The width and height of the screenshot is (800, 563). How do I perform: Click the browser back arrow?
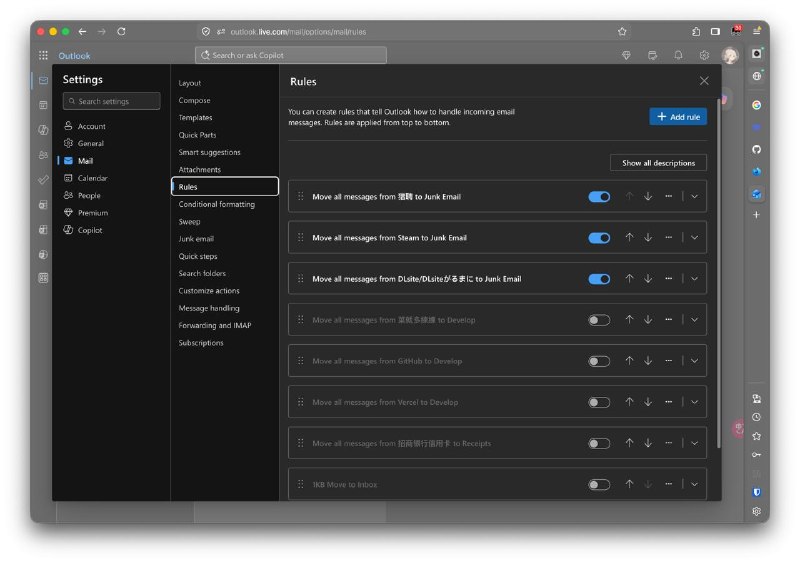[82, 32]
